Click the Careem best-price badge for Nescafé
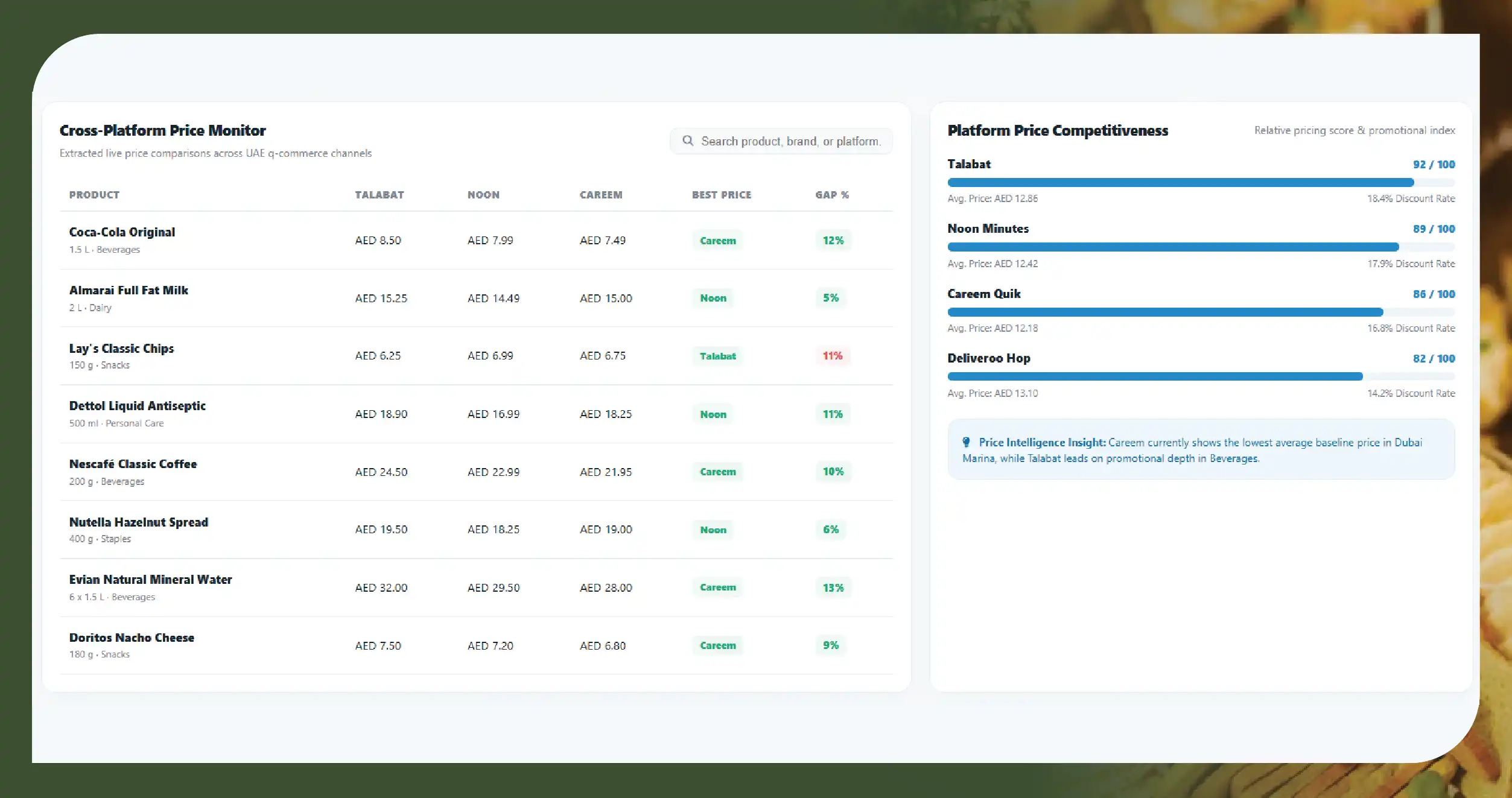The width and height of the screenshot is (1512, 798). [x=717, y=472]
